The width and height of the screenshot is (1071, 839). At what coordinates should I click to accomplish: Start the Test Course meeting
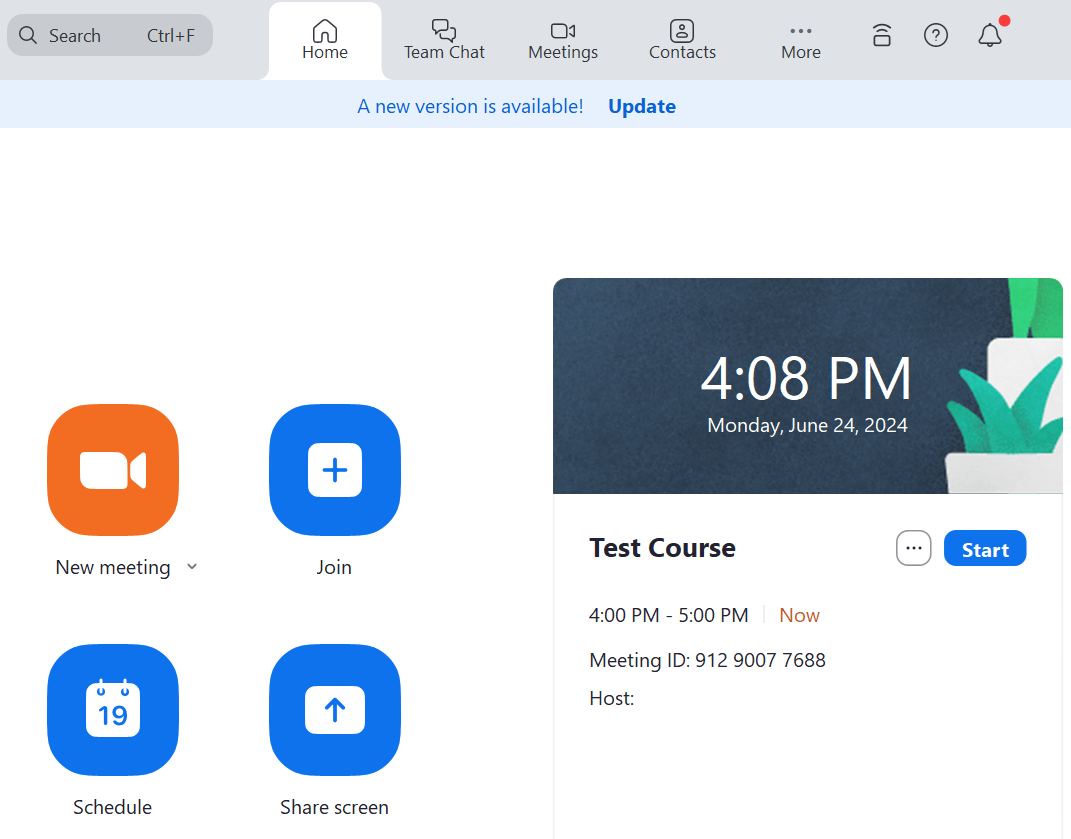[x=985, y=548]
